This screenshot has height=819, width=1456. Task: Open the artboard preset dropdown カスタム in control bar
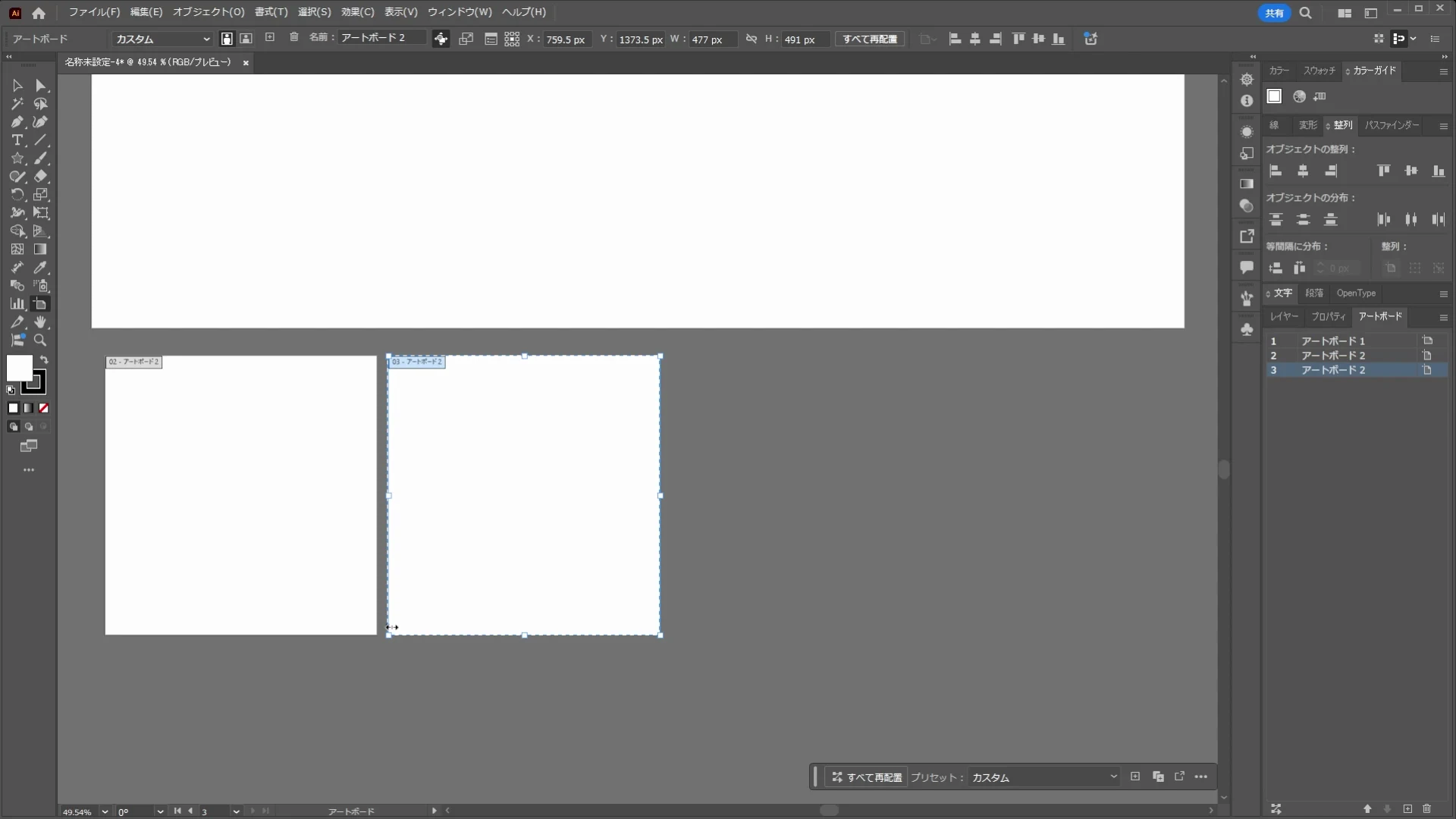(x=162, y=39)
